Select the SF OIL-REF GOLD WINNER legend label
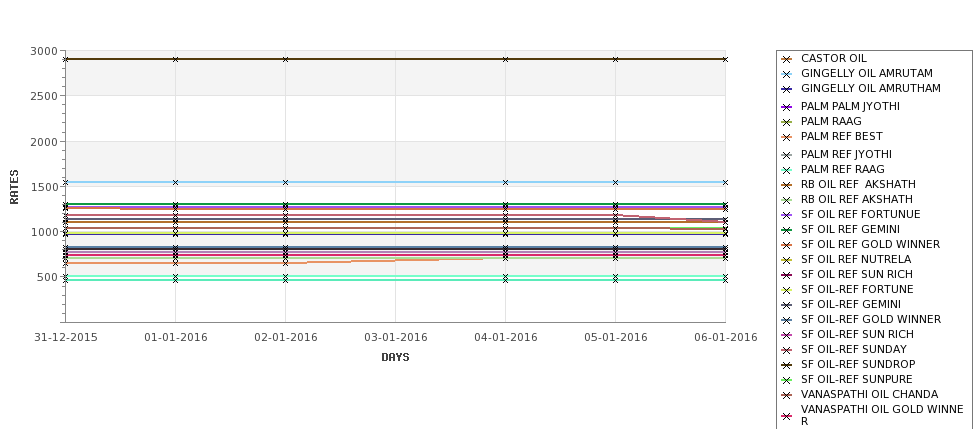 (871, 319)
